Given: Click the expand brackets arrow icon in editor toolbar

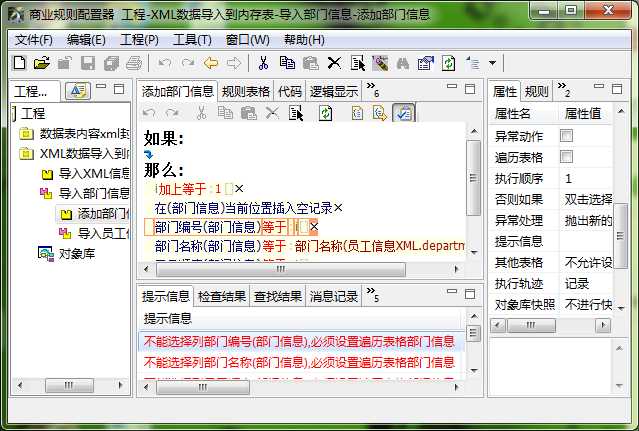Looking at the screenshot, I should point(380,113).
